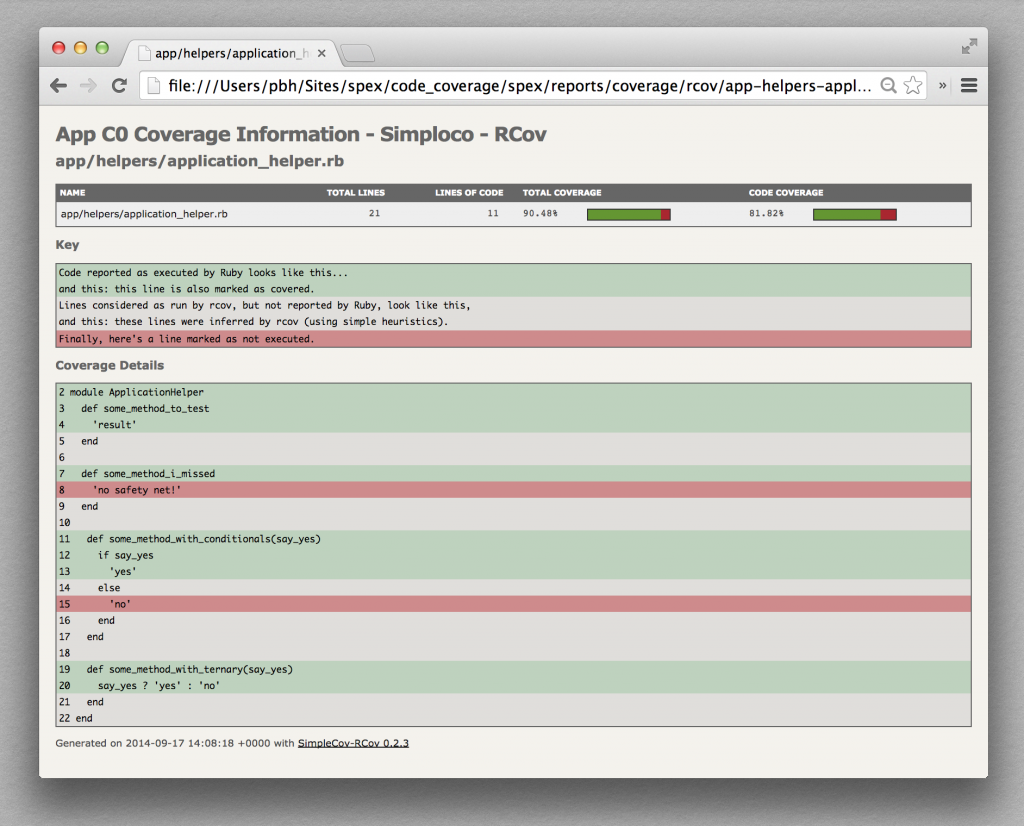The image size is (1024, 826).
Task: Click the Generated on 2014-09-17 footer text
Action: tap(232, 743)
